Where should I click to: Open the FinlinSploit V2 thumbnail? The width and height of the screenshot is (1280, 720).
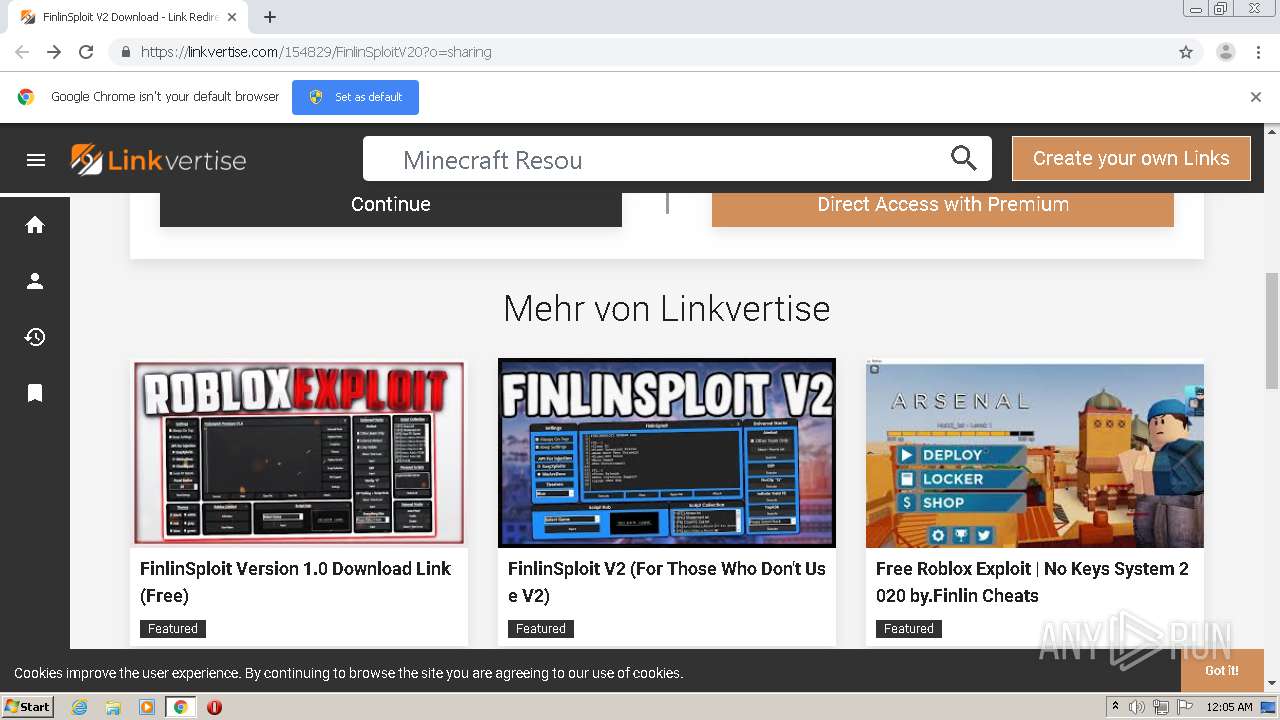[x=667, y=453]
